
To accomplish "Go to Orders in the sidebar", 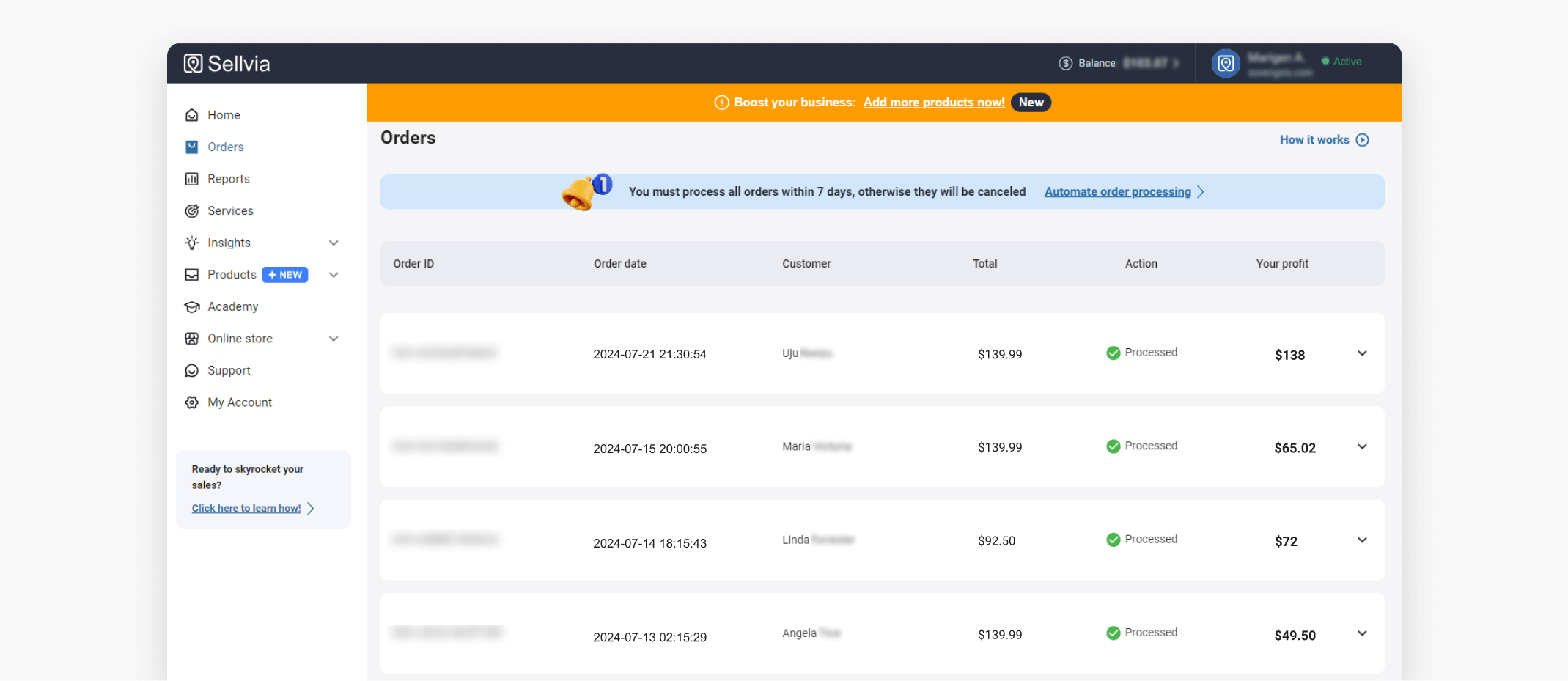I will tap(225, 147).
